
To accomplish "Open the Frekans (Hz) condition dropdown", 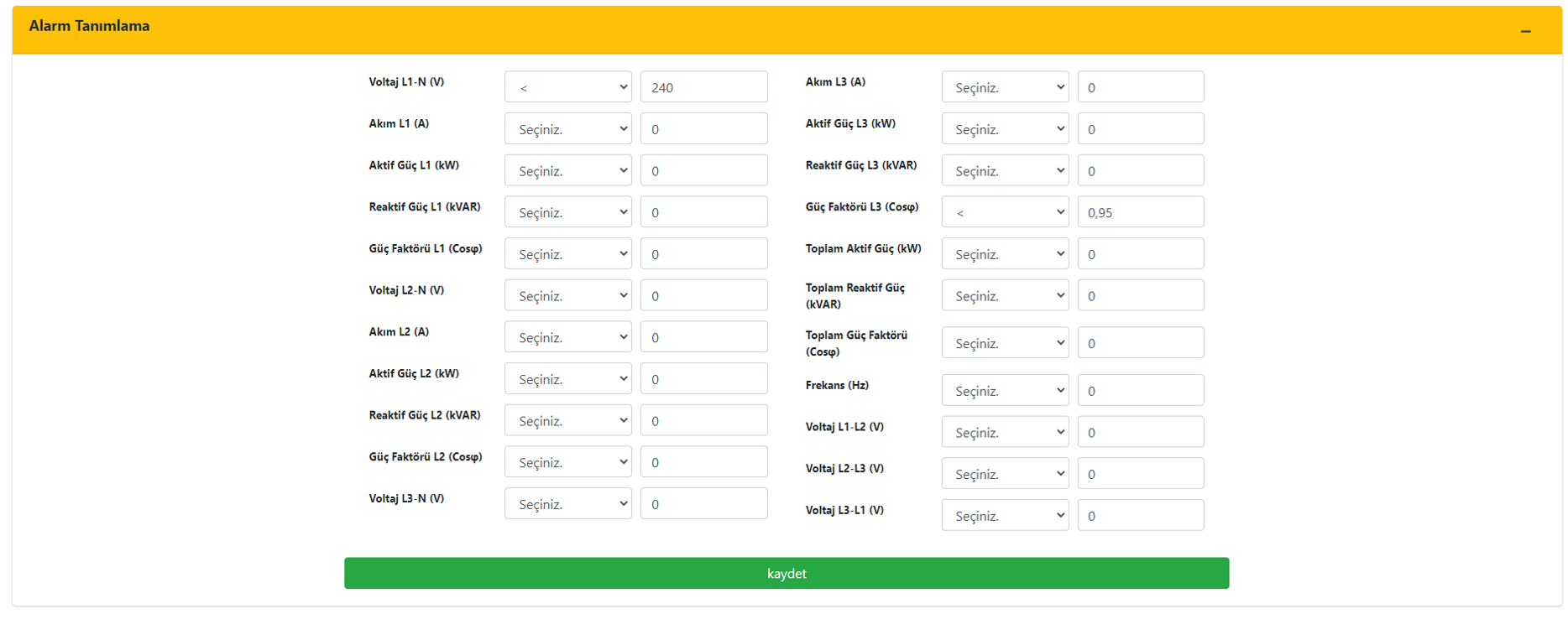I will [1005, 390].
